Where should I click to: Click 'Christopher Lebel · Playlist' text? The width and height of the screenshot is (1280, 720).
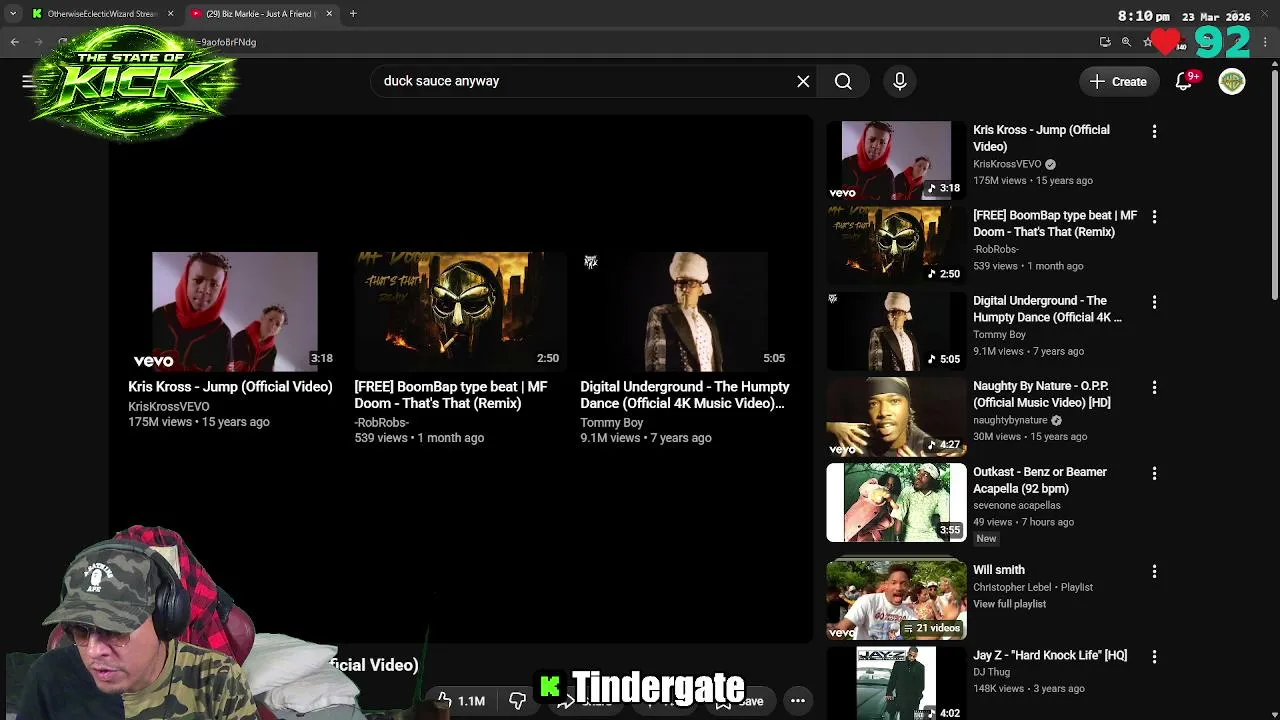[x=1033, y=587]
